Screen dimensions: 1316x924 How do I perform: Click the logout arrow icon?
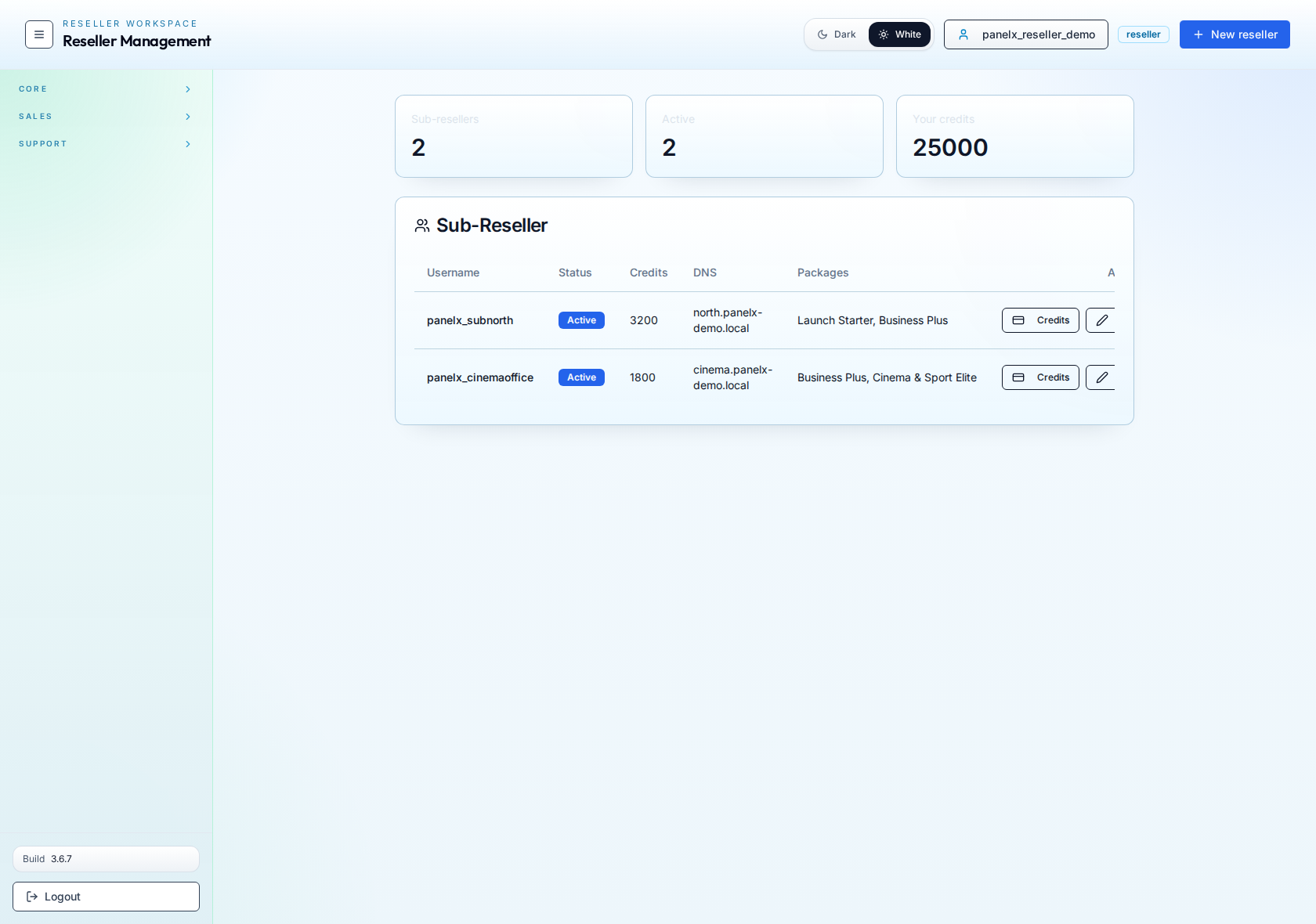(x=32, y=897)
